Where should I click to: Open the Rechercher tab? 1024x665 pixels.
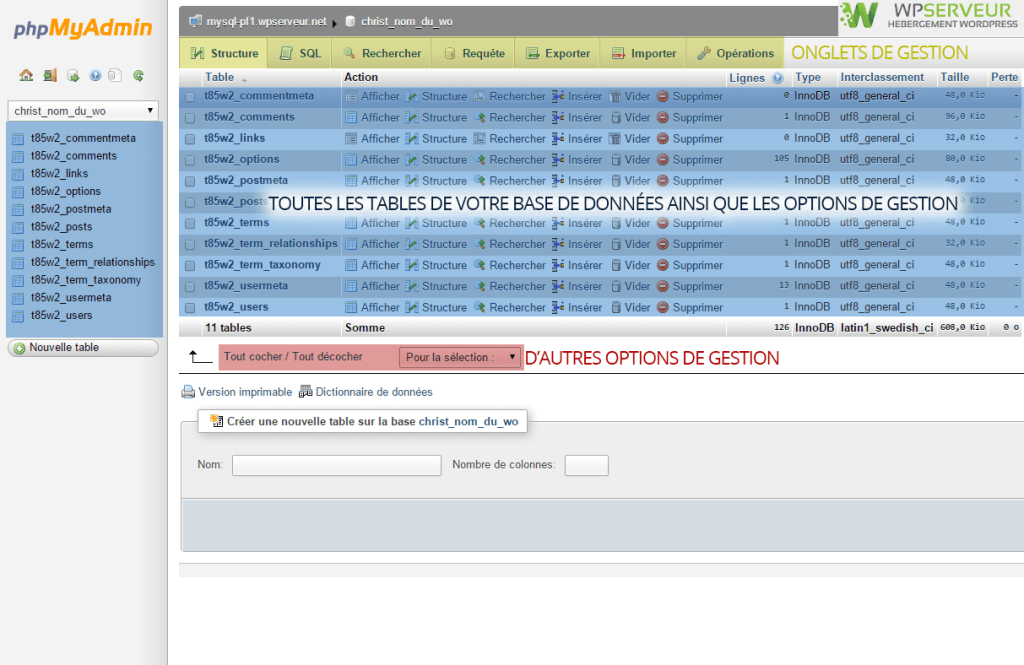click(381, 53)
